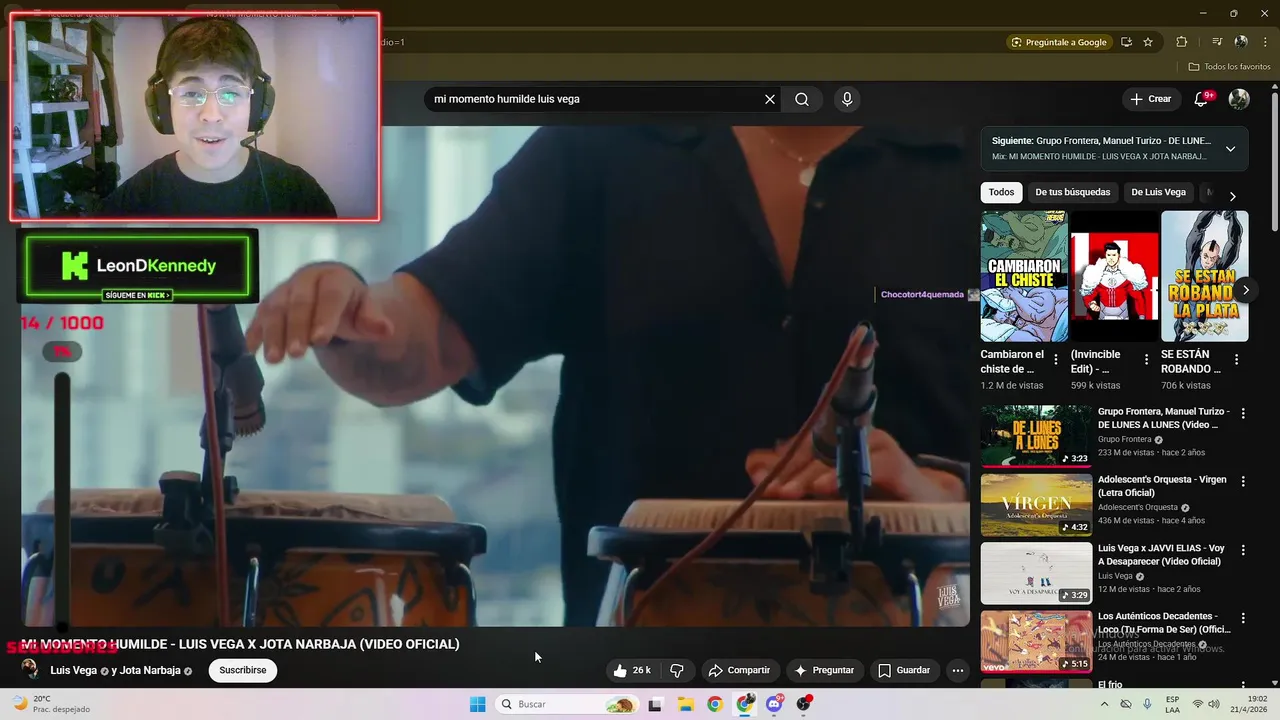Screen dimensions: 1280x720
Task: Click the magnifier search button
Action: [802, 99]
